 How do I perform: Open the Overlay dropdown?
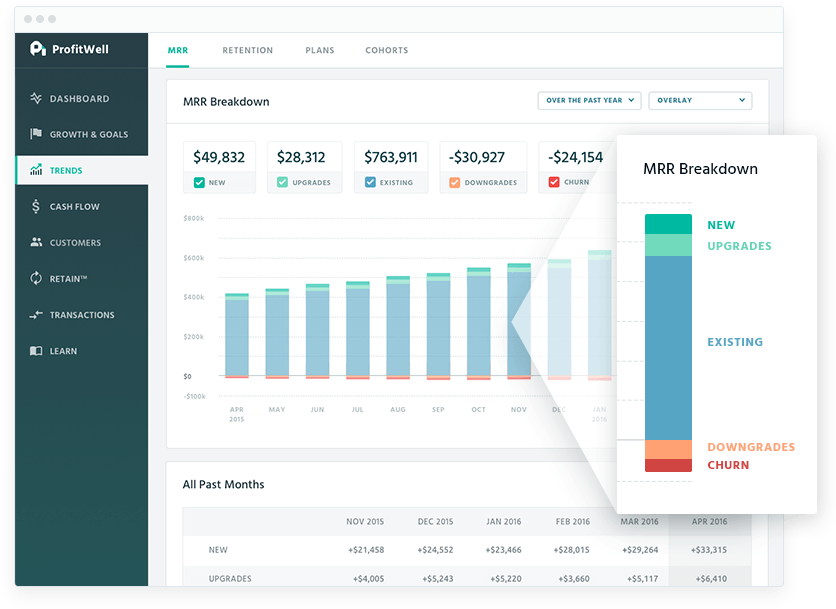point(700,100)
